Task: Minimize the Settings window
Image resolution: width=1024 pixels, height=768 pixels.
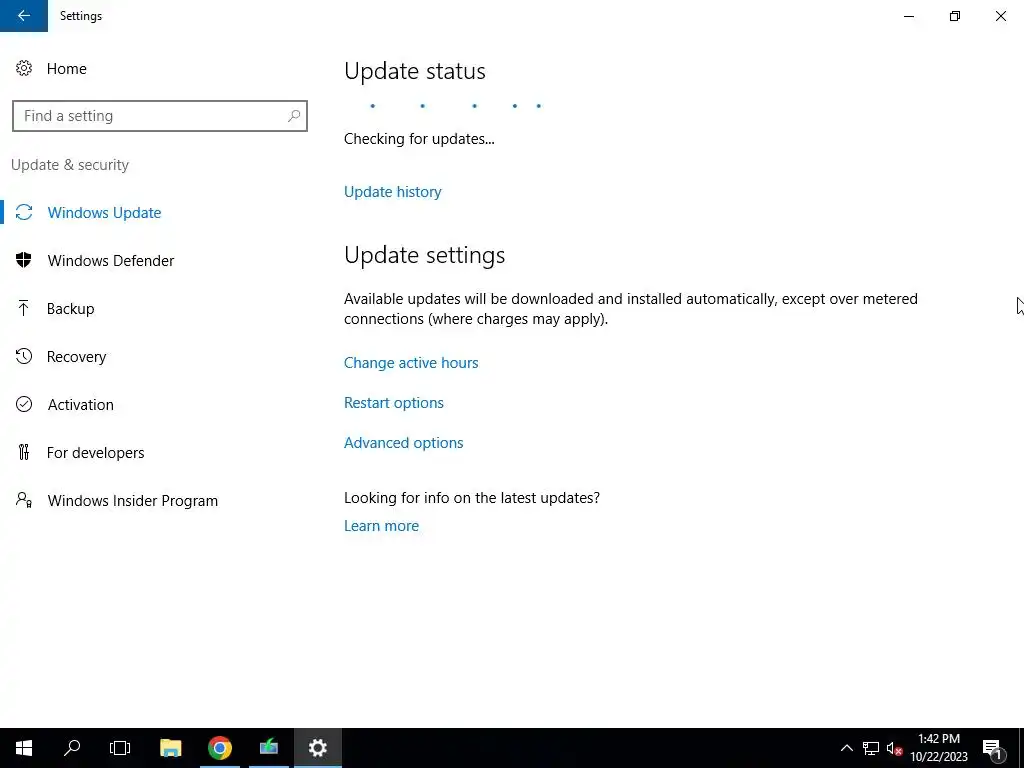Action: click(908, 16)
